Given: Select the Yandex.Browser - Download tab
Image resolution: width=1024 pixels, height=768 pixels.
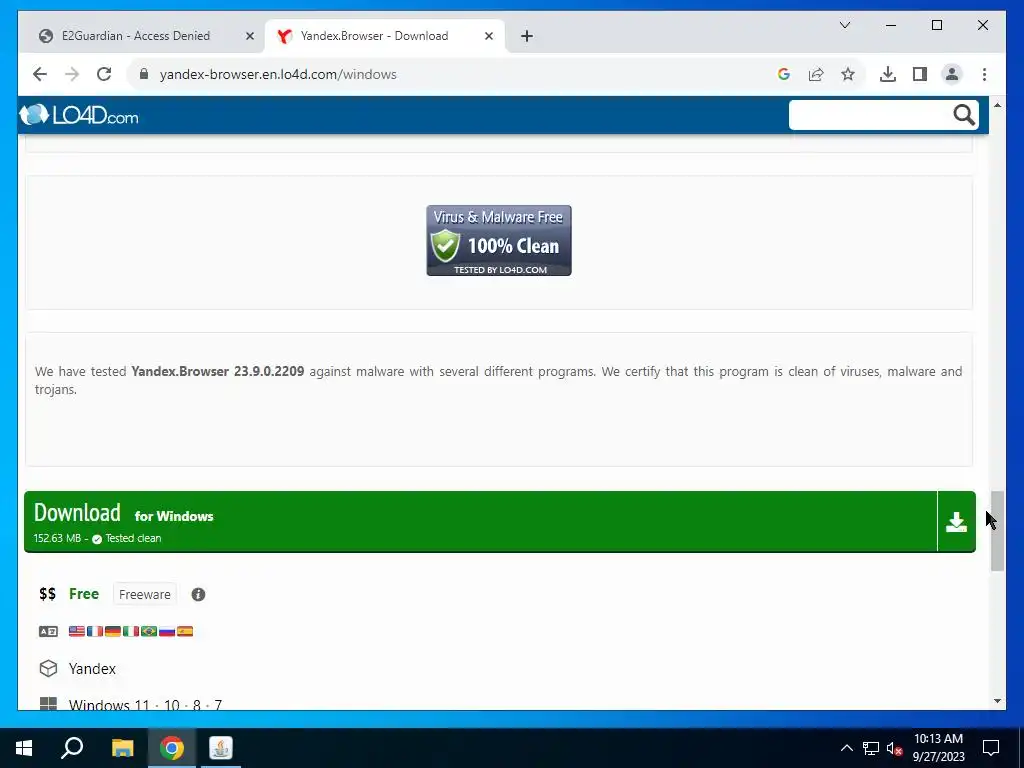Looking at the screenshot, I should tap(374, 36).
